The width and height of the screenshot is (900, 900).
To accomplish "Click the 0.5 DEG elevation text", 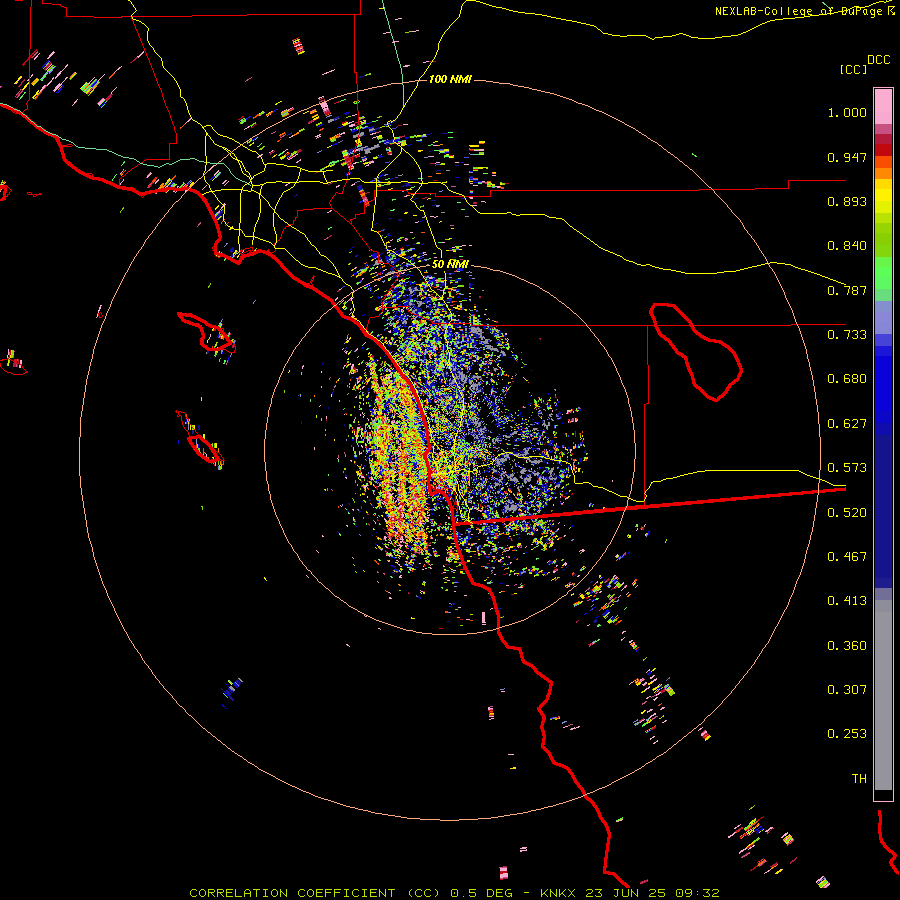I will point(484,893).
